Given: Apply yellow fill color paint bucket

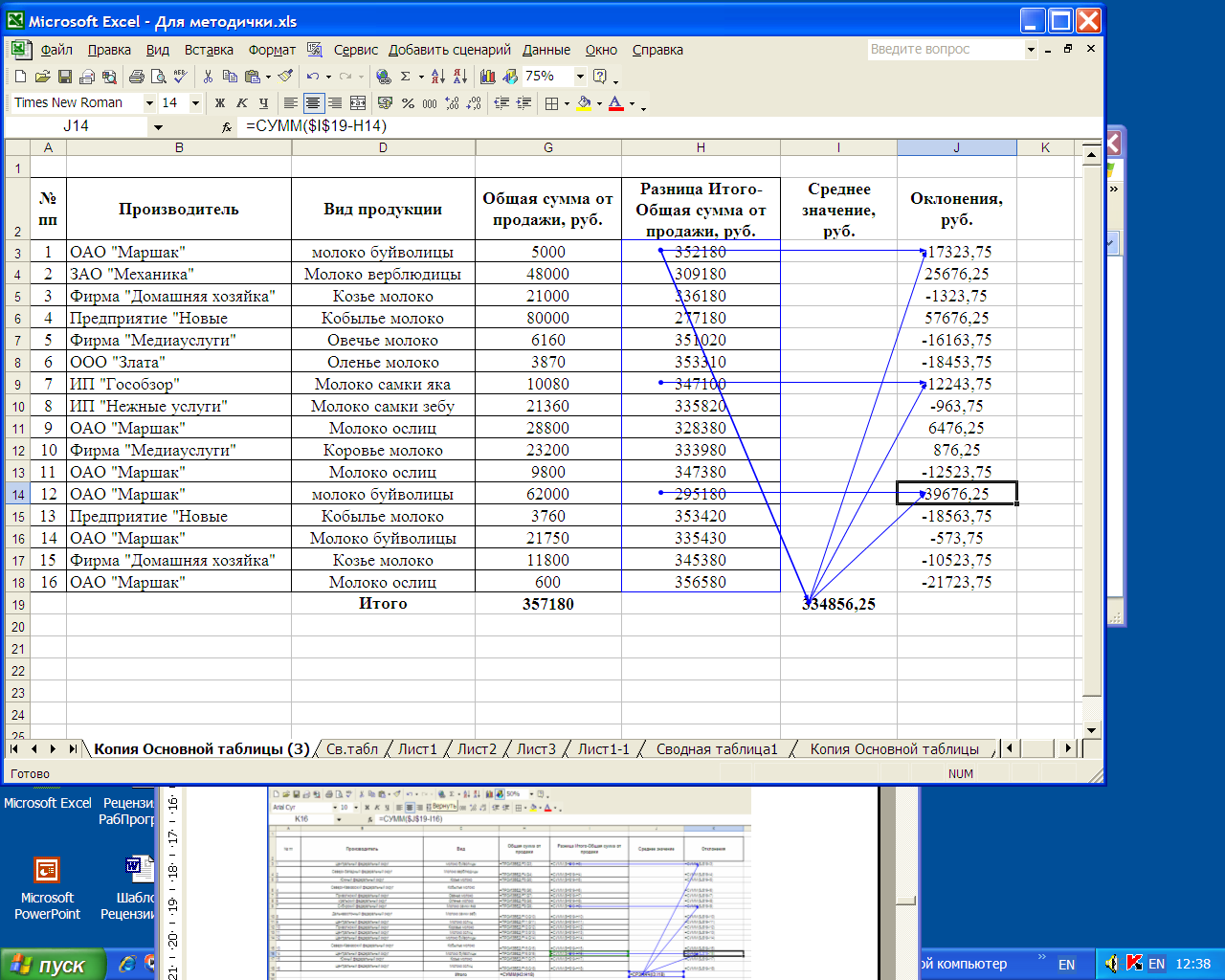Looking at the screenshot, I should point(584,102).
